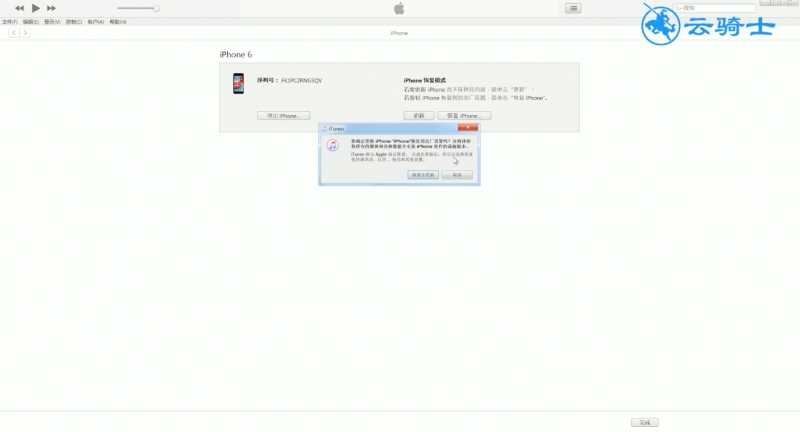Viewport: 800px width, 432px height.
Task: Focus the search field
Action: [714, 8]
